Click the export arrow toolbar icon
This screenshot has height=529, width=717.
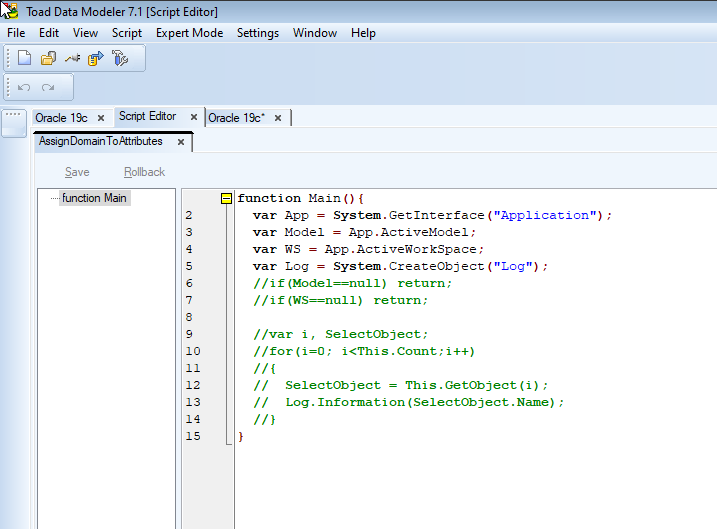pos(96,58)
